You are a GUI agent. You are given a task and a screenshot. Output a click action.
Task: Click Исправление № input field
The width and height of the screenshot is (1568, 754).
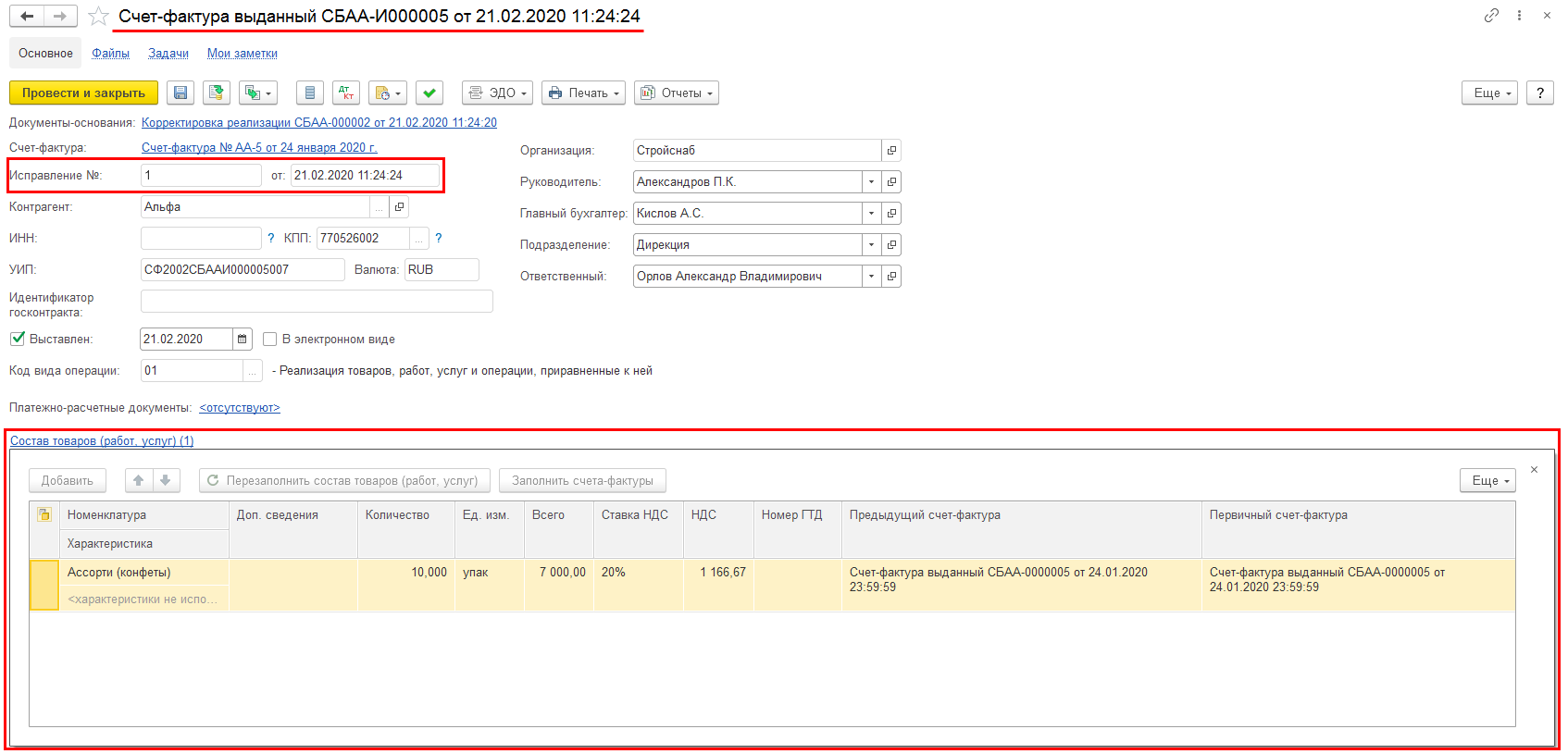pos(201,175)
